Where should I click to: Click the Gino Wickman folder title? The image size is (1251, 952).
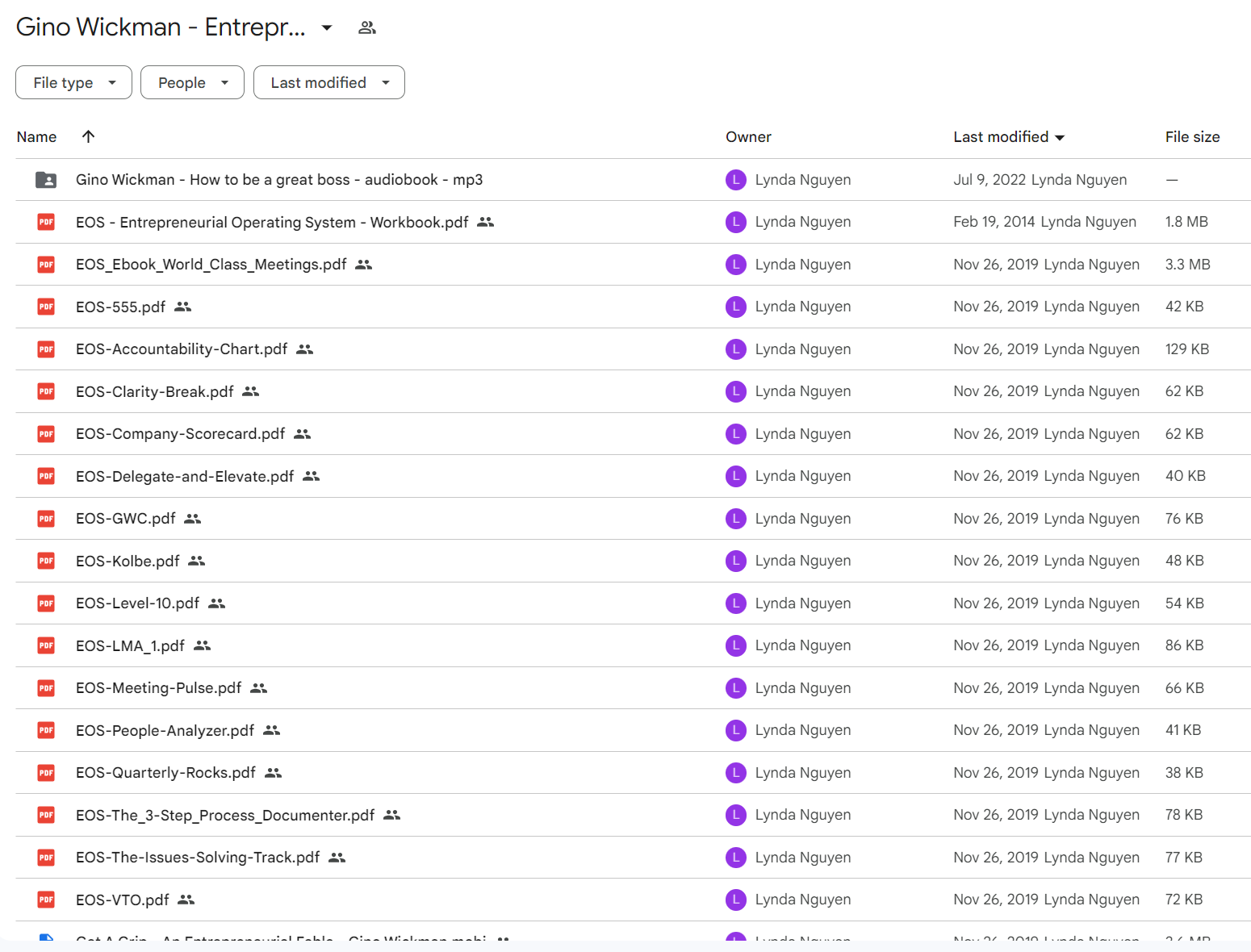point(161,27)
